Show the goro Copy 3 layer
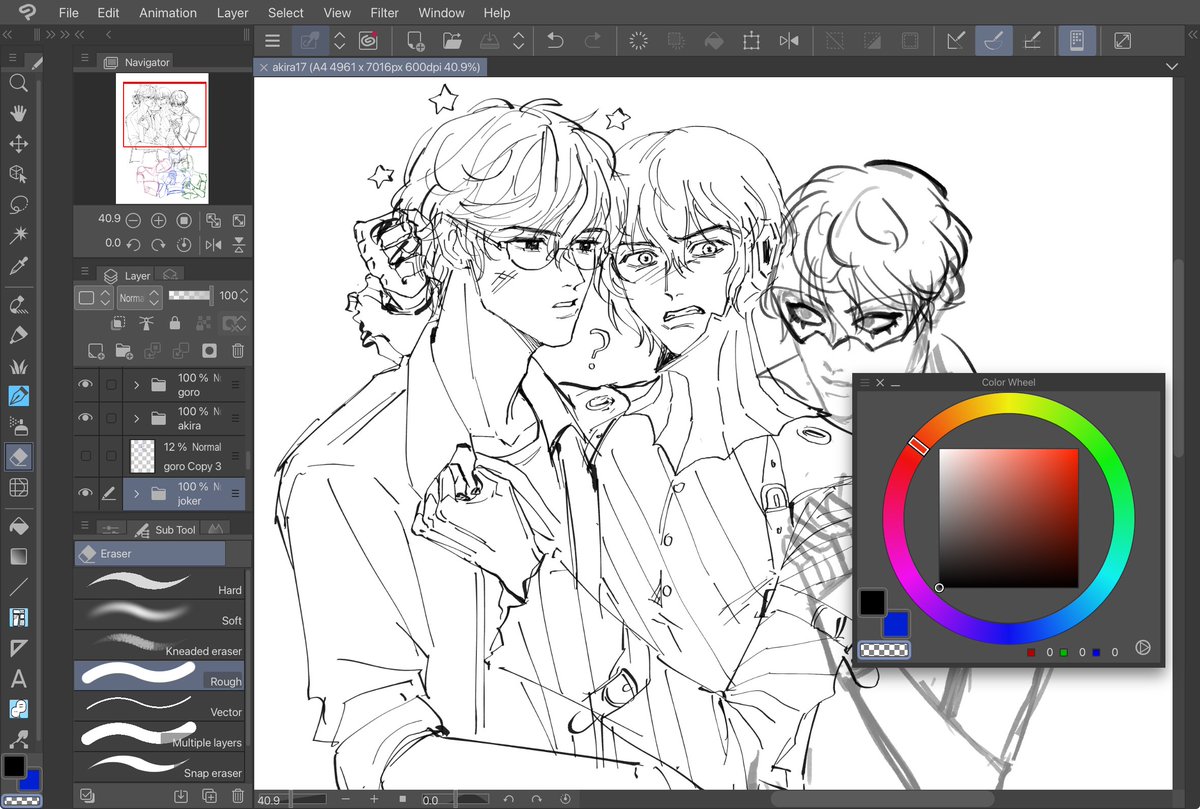Viewport: 1200px width, 809px height. point(86,456)
